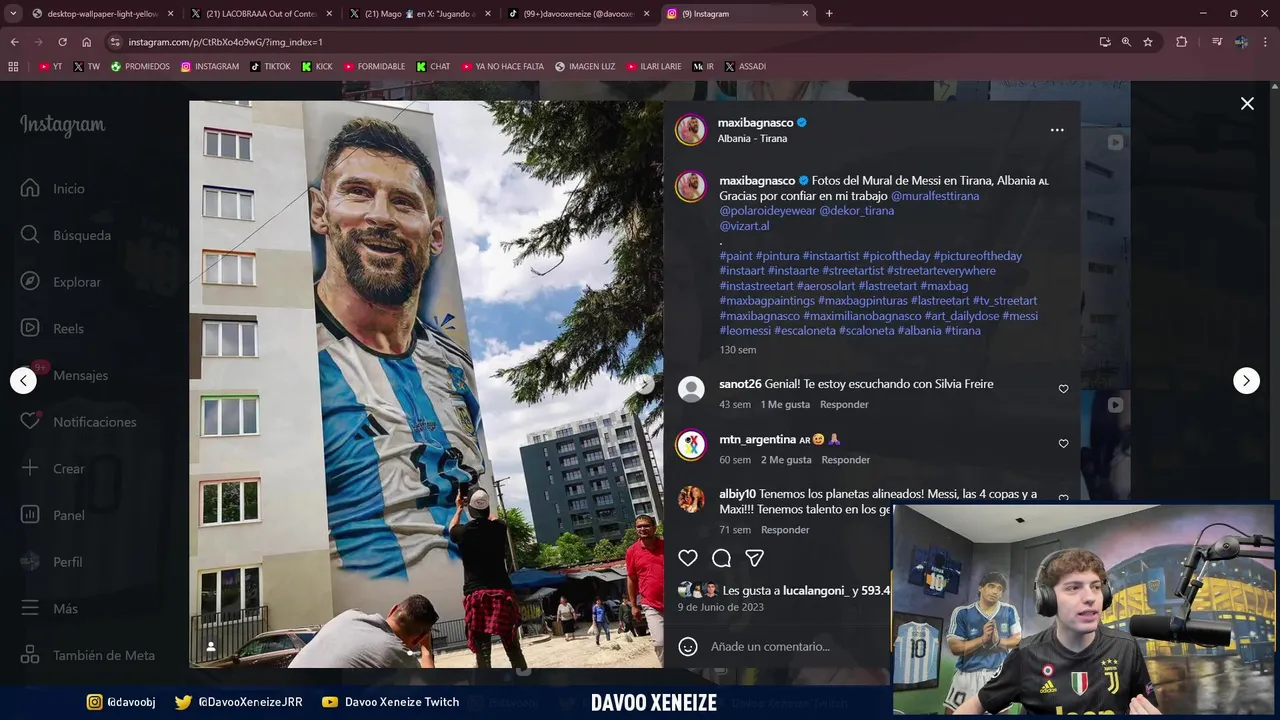Open Panel in Instagram sidebar
The image size is (1280, 720).
pyautogui.click(x=54, y=515)
